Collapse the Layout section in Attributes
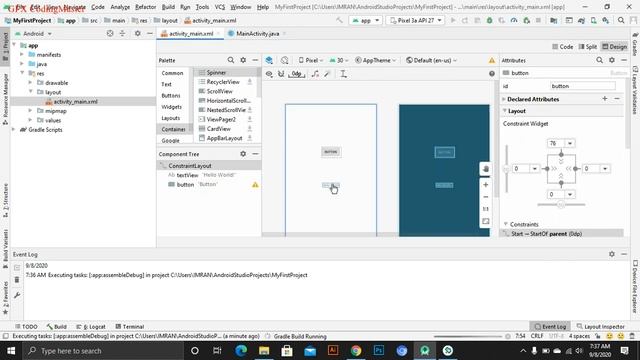The width and height of the screenshot is (640, 360). pos(505,111)
